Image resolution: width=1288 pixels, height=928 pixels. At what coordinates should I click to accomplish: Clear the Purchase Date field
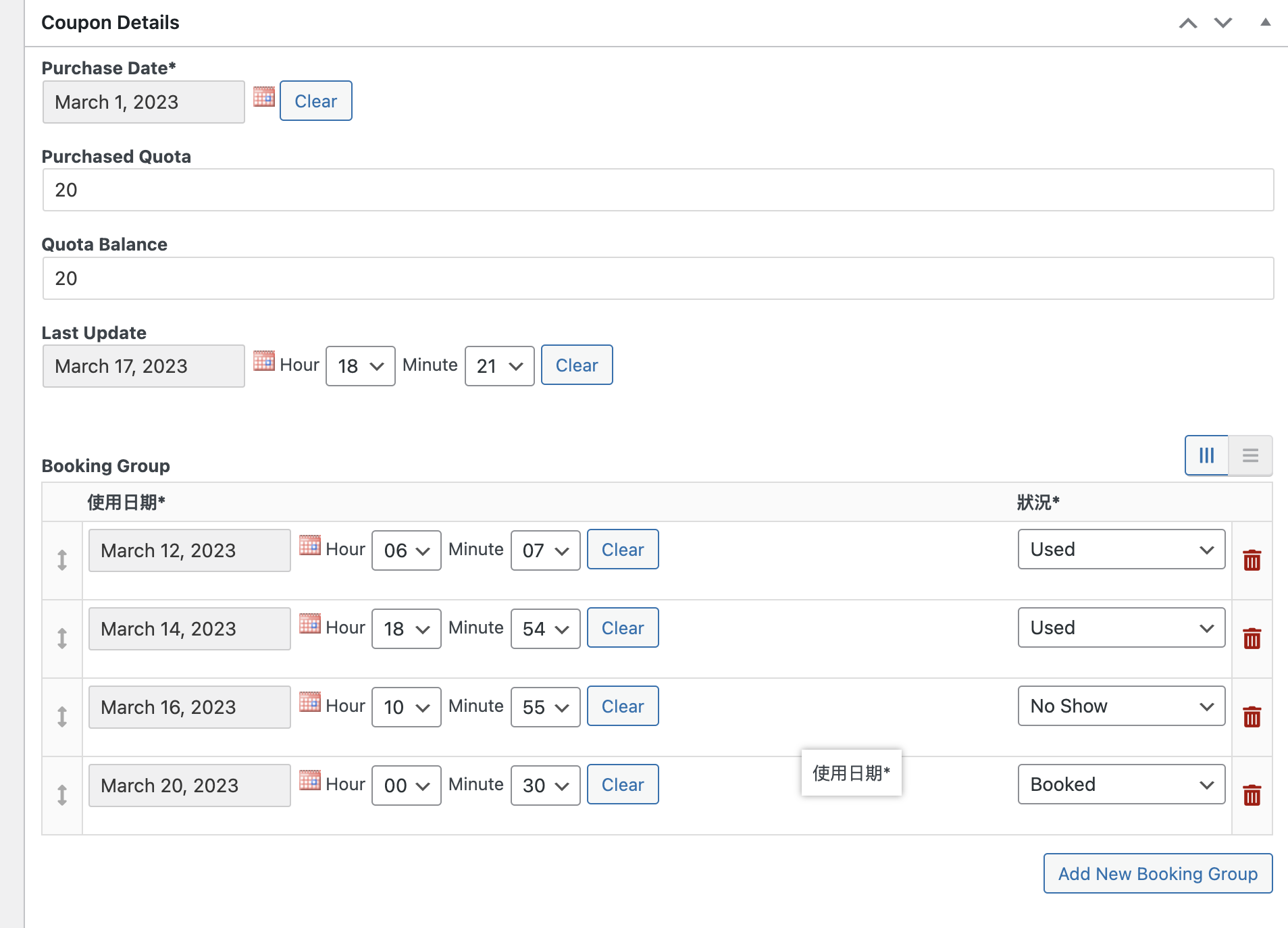coord(316,101)
